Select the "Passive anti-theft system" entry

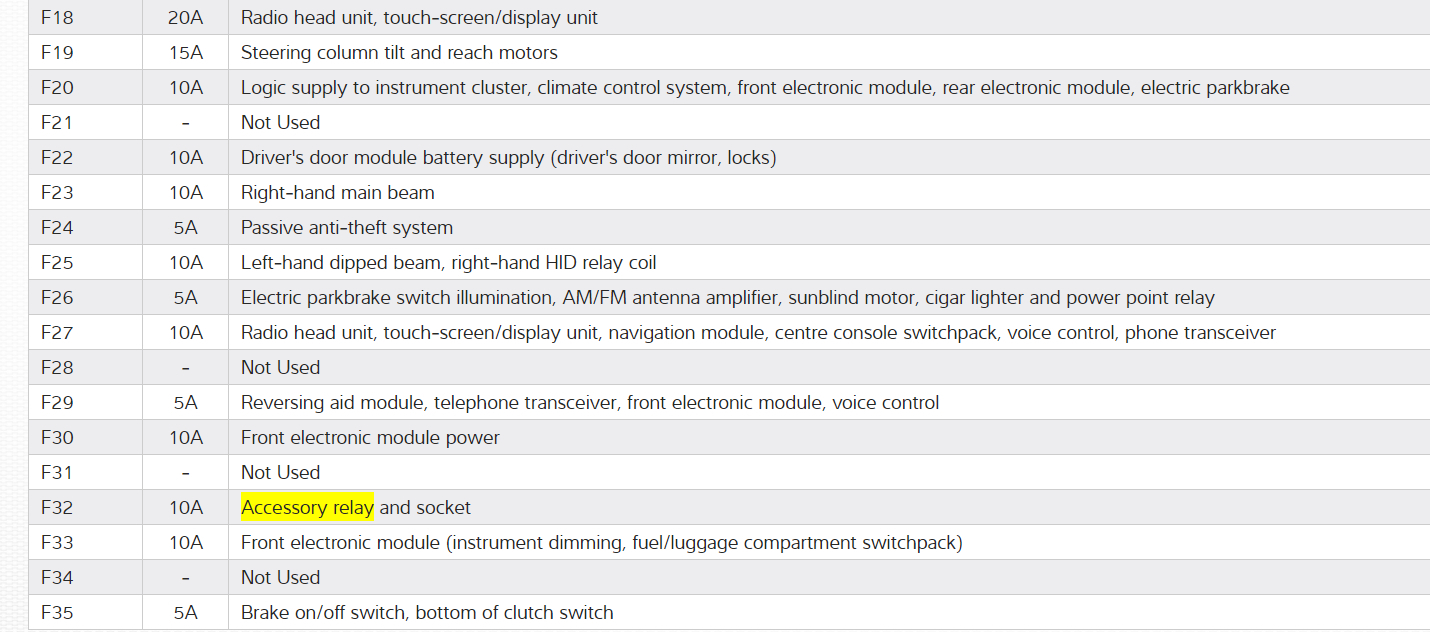[346, 228]
